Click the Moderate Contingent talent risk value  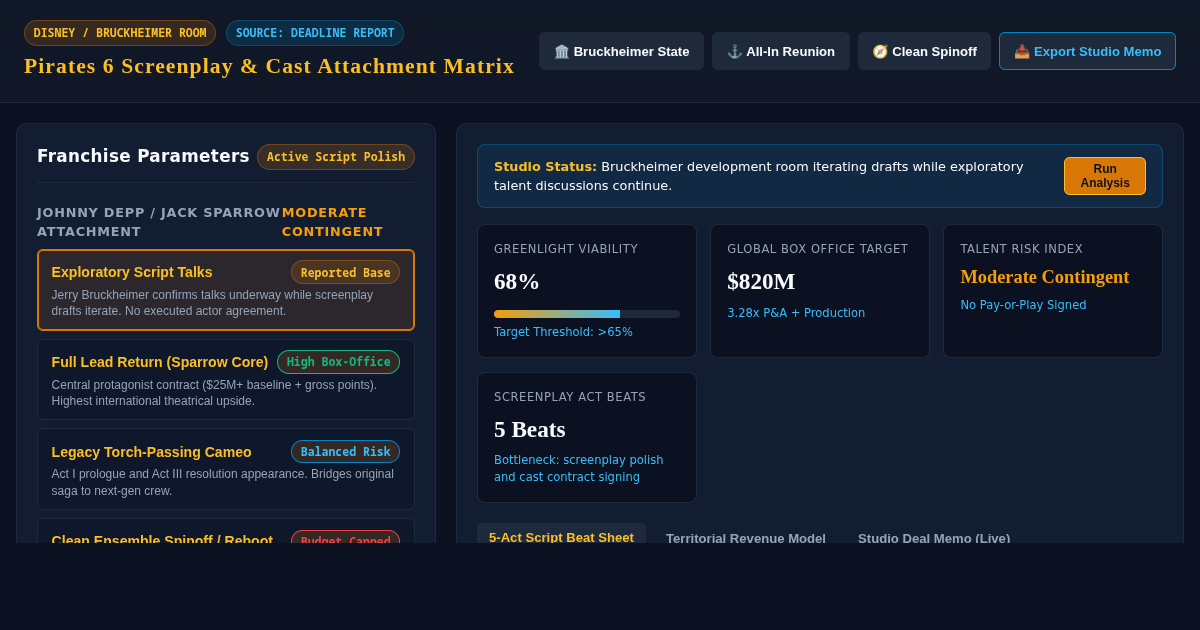tap(1045, 277)
